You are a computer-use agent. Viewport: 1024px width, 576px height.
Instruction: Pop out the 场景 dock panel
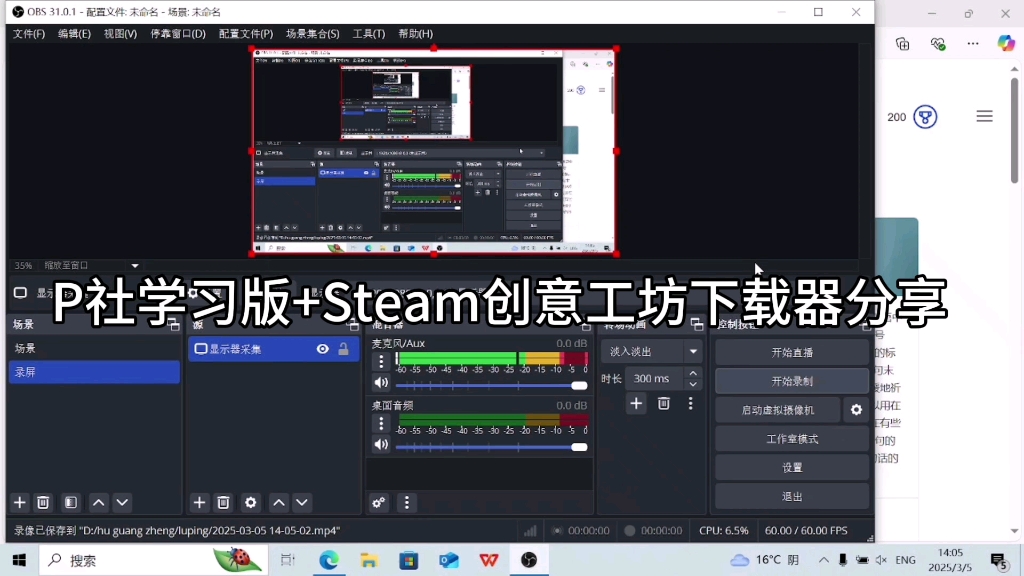(x=174, y=325)
